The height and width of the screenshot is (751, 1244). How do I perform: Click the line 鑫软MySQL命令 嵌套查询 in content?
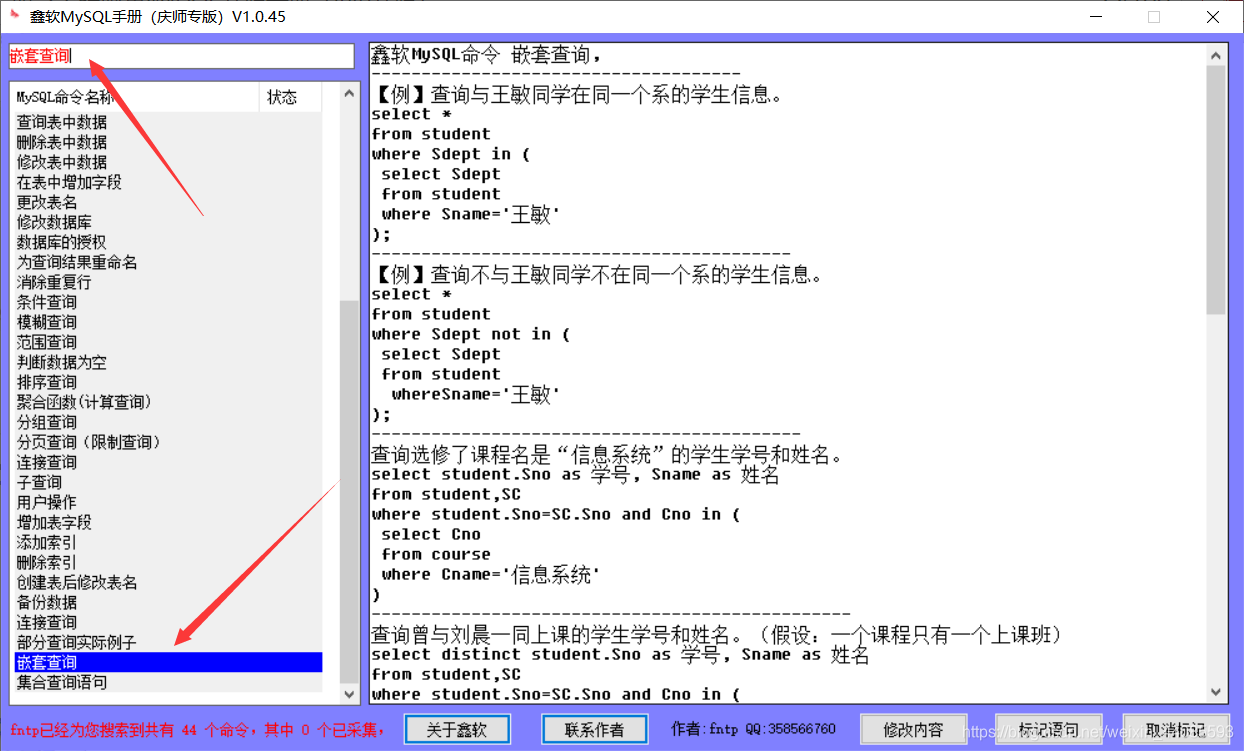pyautogui.click(x=486, y=55)
